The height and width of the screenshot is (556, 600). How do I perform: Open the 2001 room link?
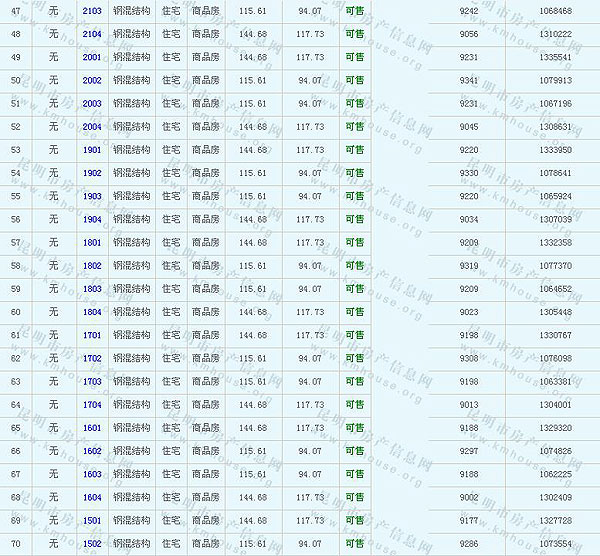(92, 57)
